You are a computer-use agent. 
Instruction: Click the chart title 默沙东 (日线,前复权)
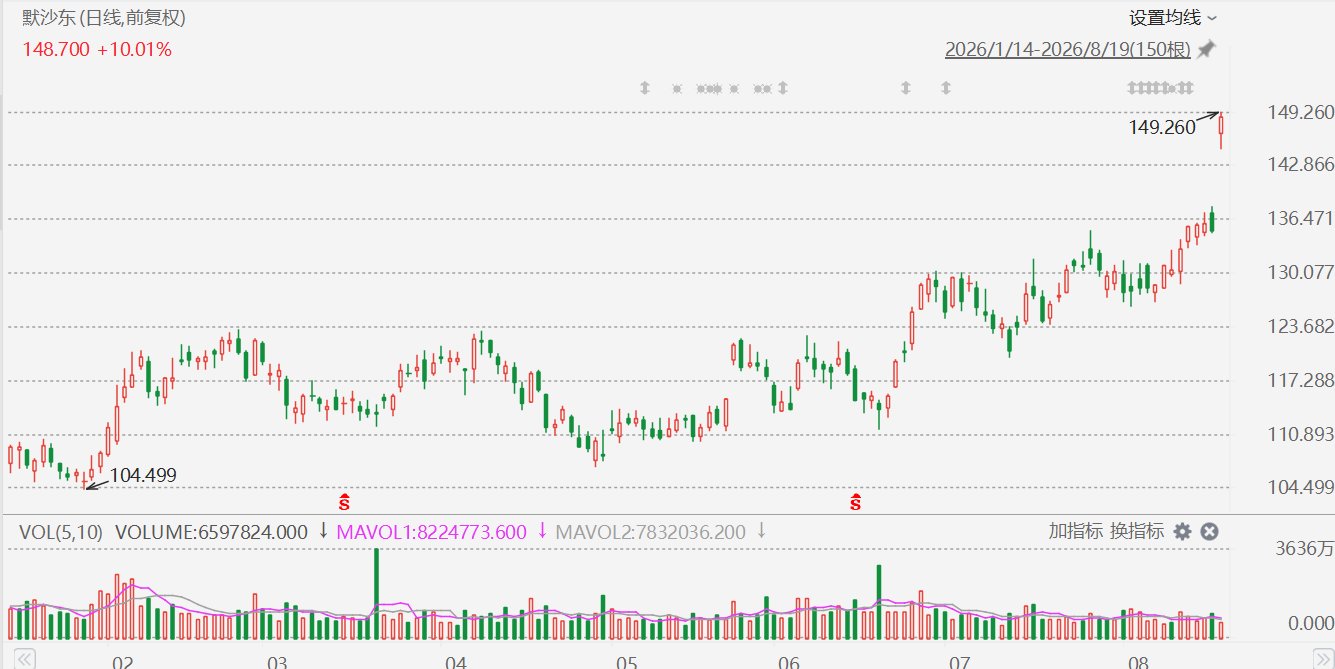tap(104, 18)
